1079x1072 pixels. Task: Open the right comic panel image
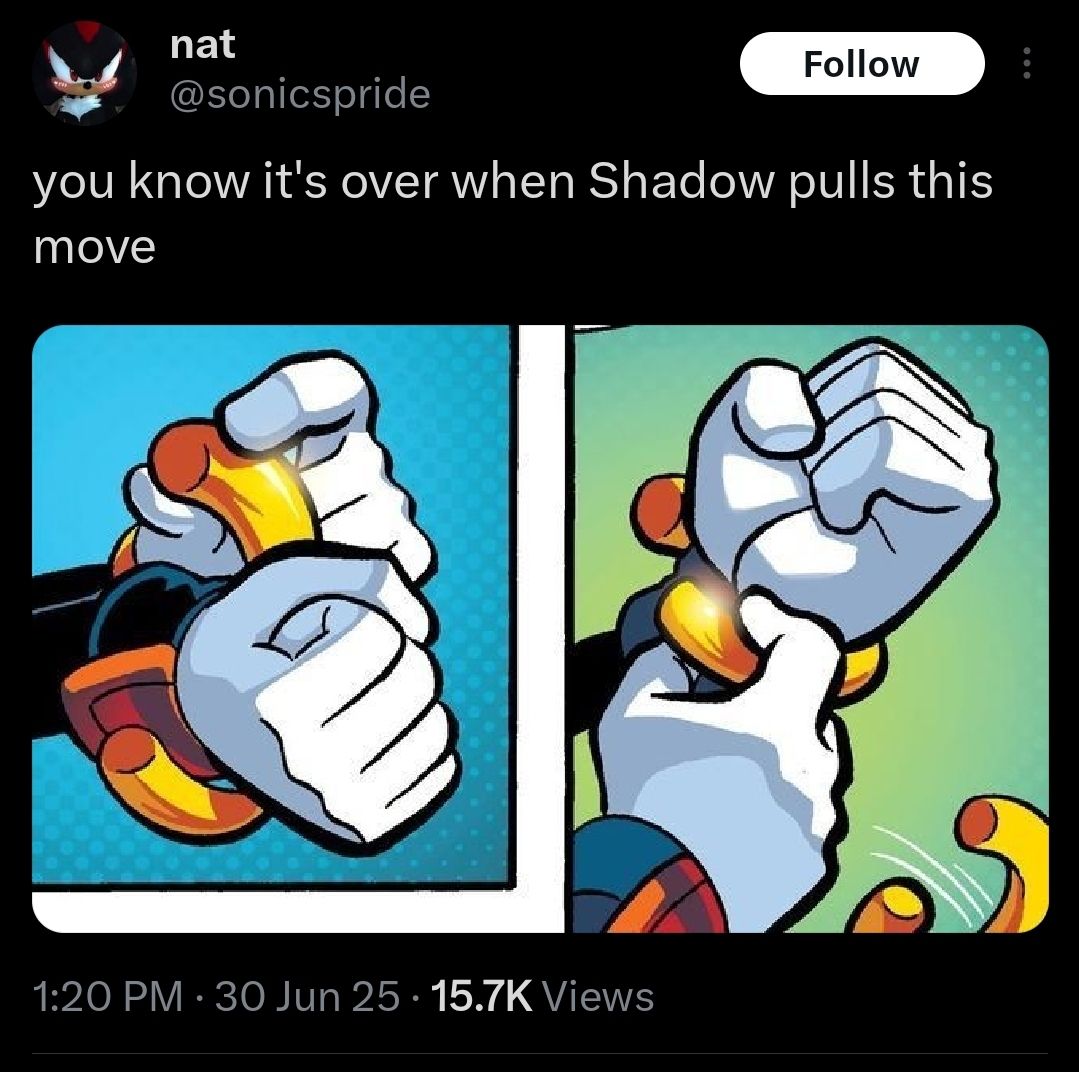pos(811,629)
